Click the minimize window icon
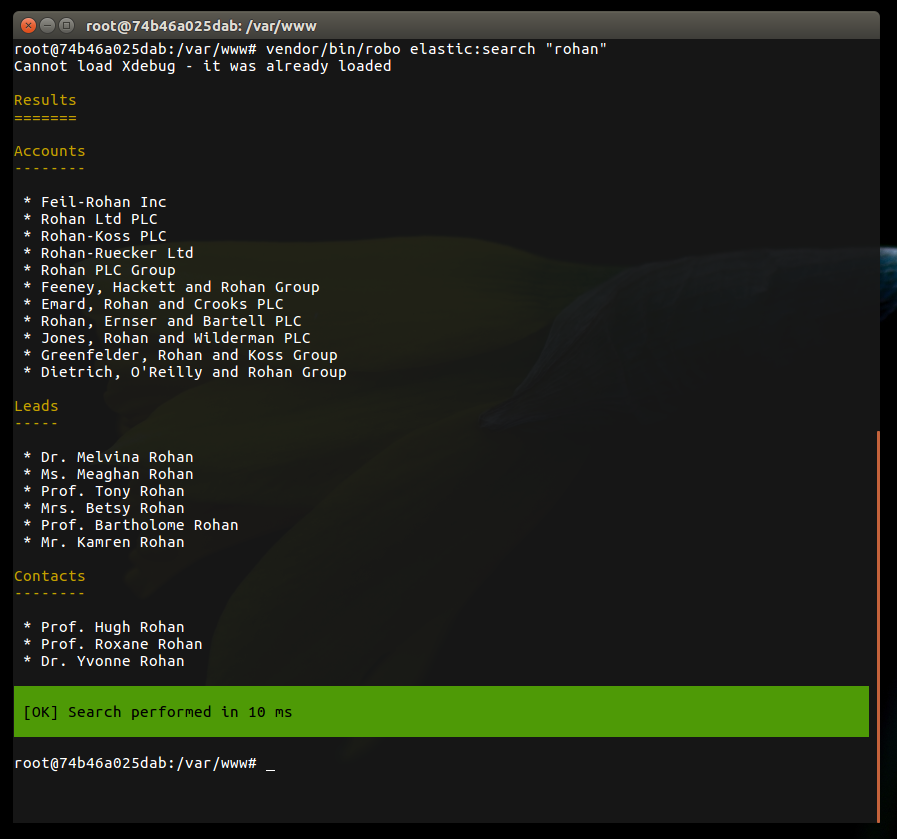This screenshot has width=897, height=839. click(46, 25)
